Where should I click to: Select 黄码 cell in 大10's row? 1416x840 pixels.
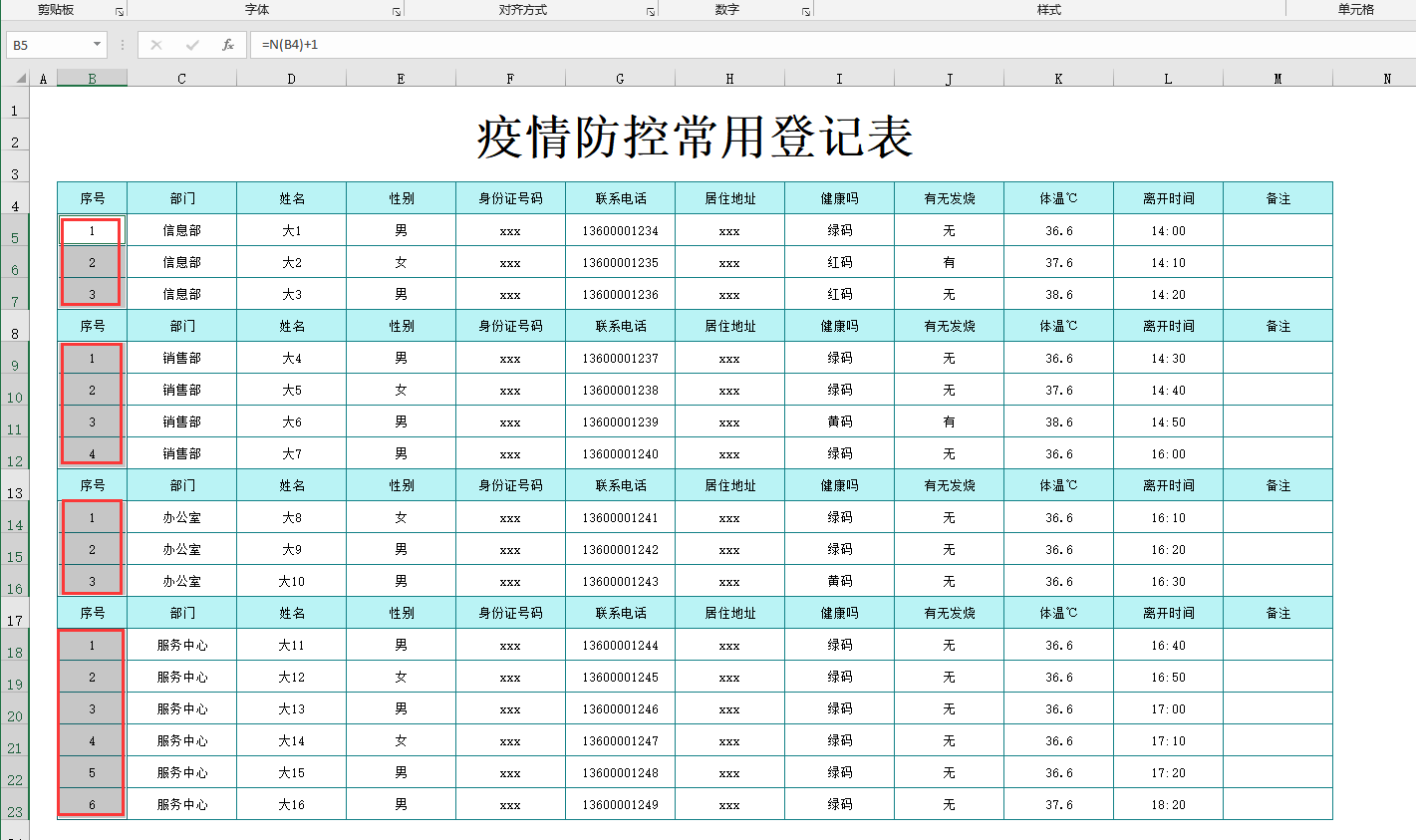pyautogui.click(x=839, y=581)
